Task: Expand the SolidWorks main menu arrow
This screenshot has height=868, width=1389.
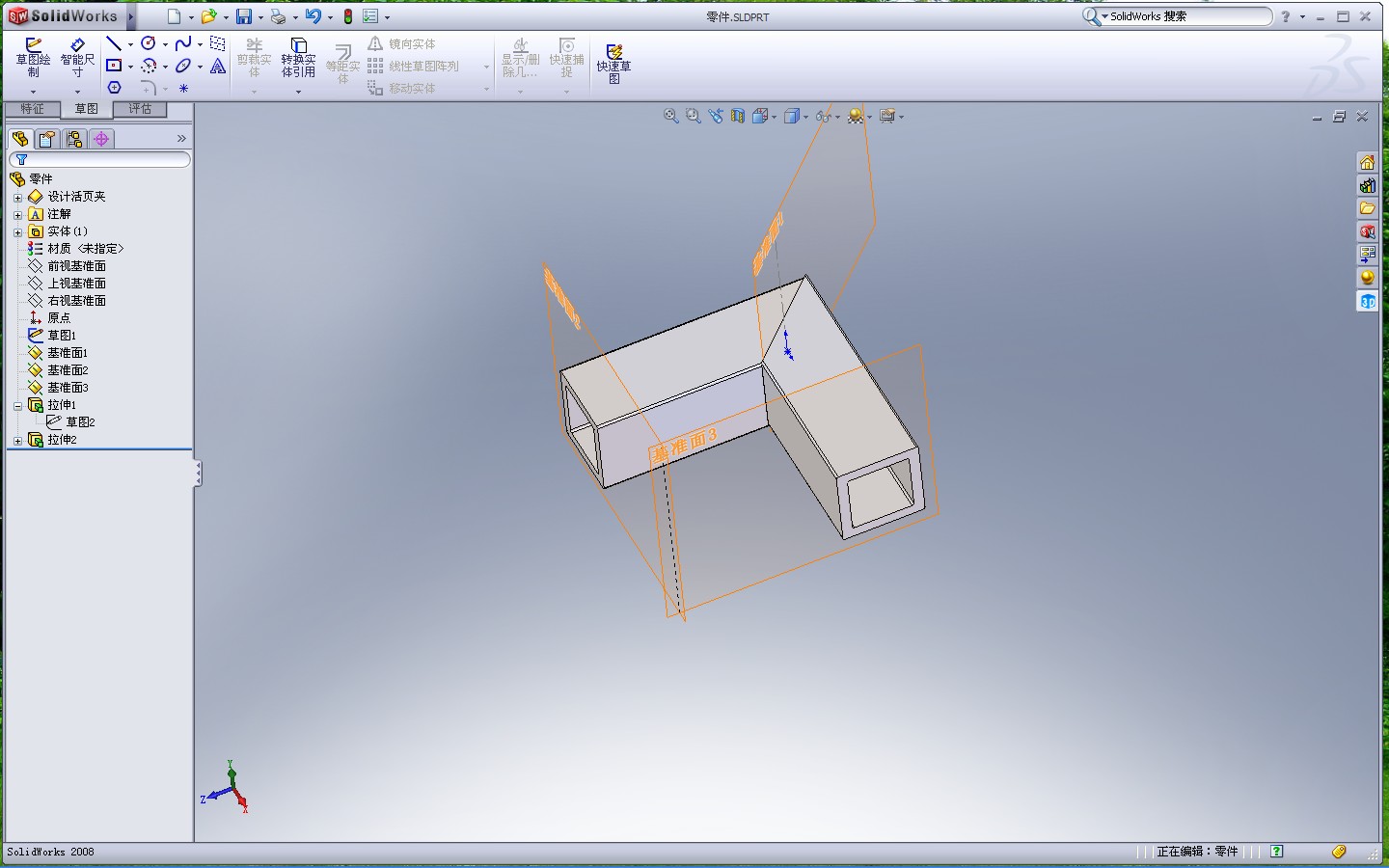Action: (131, 16)
